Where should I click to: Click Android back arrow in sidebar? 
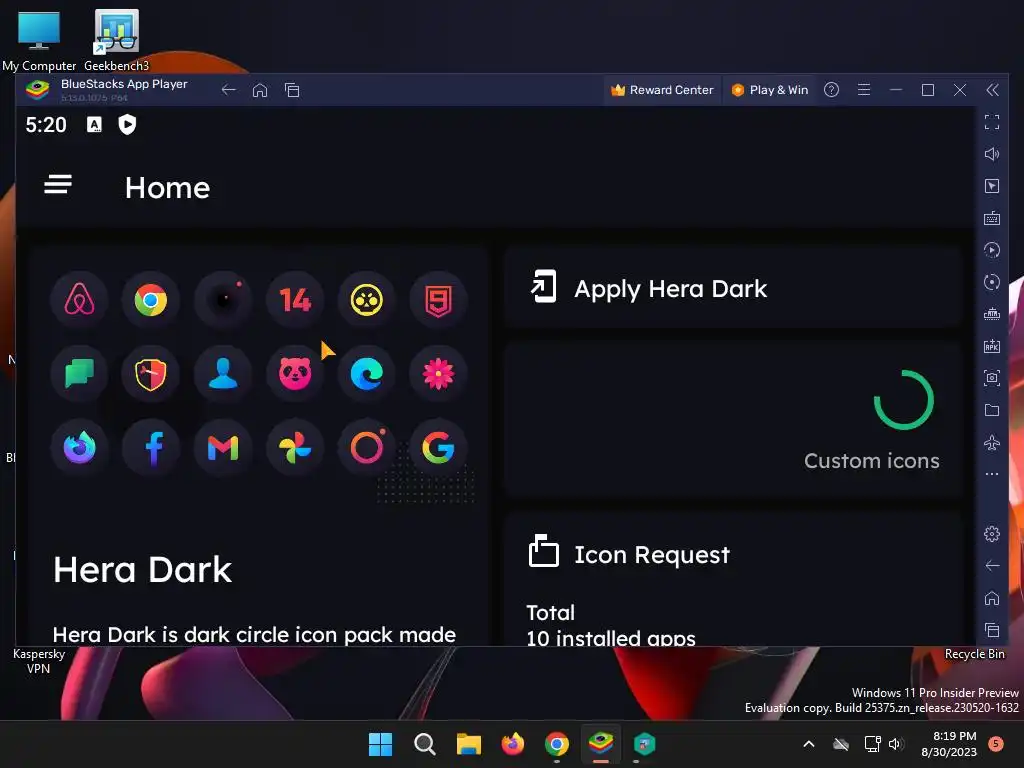(x=991, y=566)
